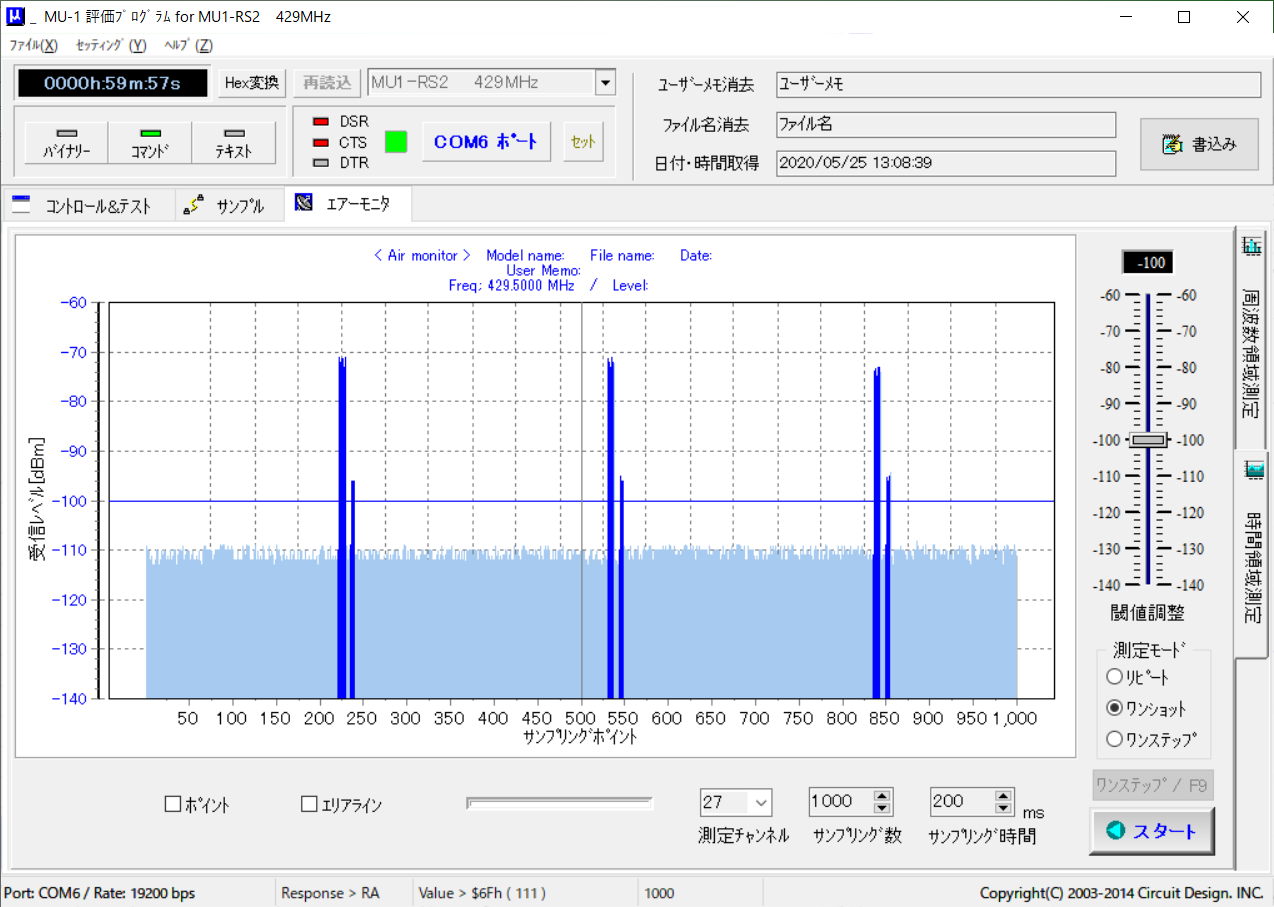Click the 書込み write button
Viewport: 1274px width, 907px height.
(x=1199, y=144)
